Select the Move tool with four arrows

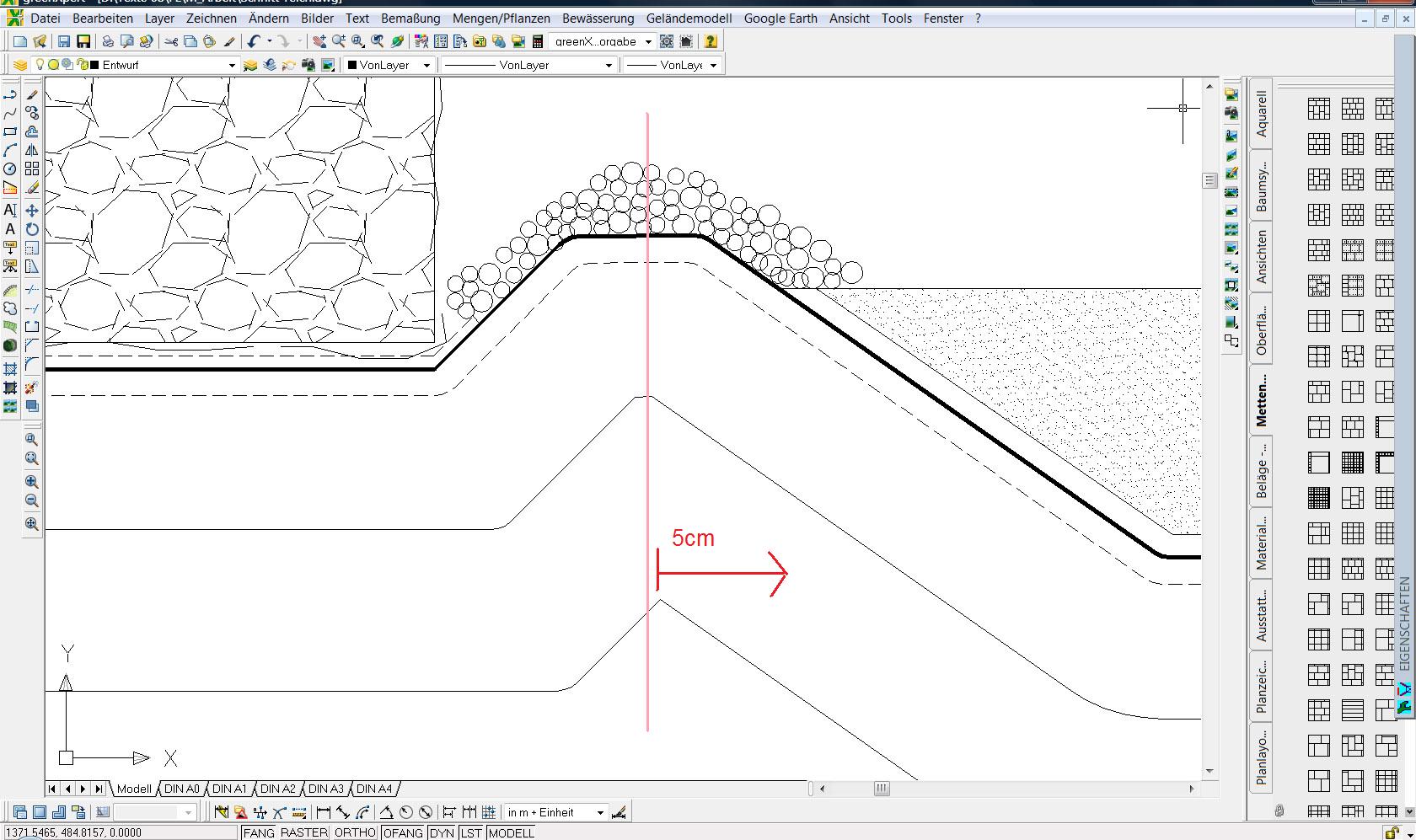(x=32, y=211)
